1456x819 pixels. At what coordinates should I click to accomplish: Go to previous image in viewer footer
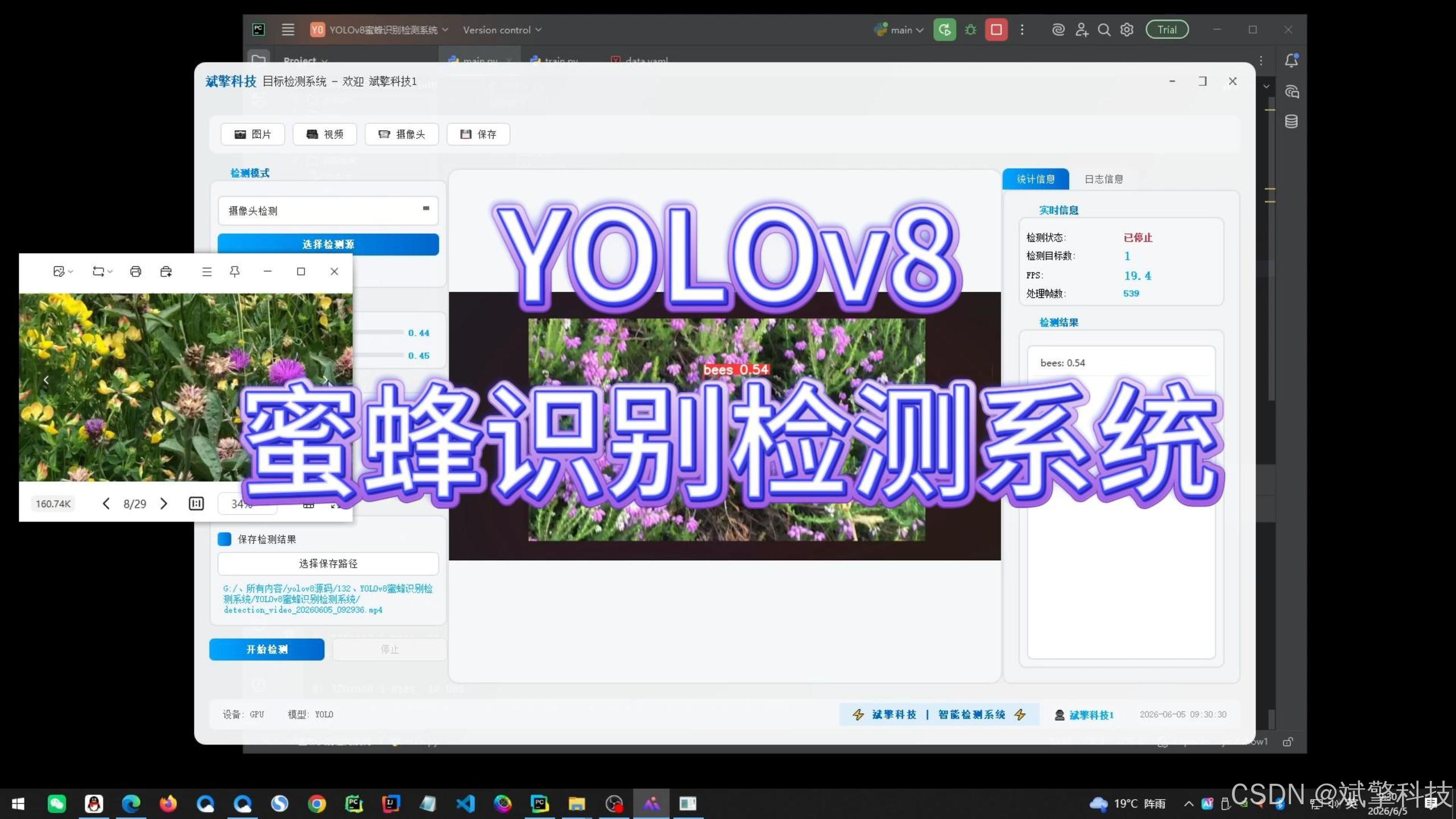[x=106, y=503]
